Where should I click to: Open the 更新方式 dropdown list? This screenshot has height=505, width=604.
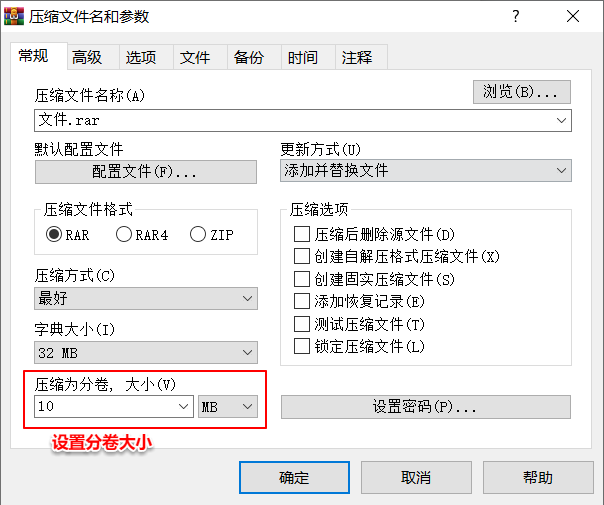(426, 171)
